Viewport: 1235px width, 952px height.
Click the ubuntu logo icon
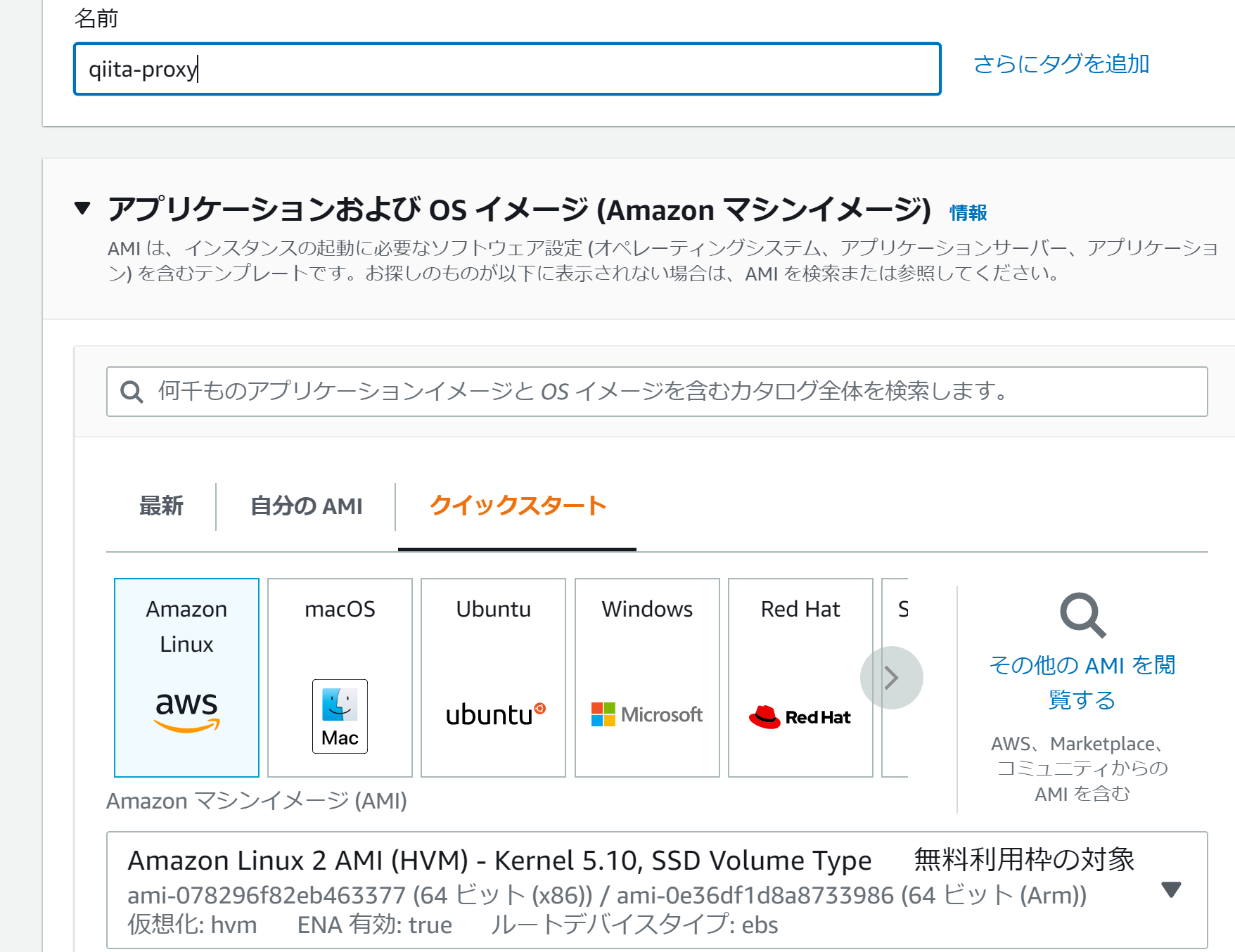tap(496, 714)
